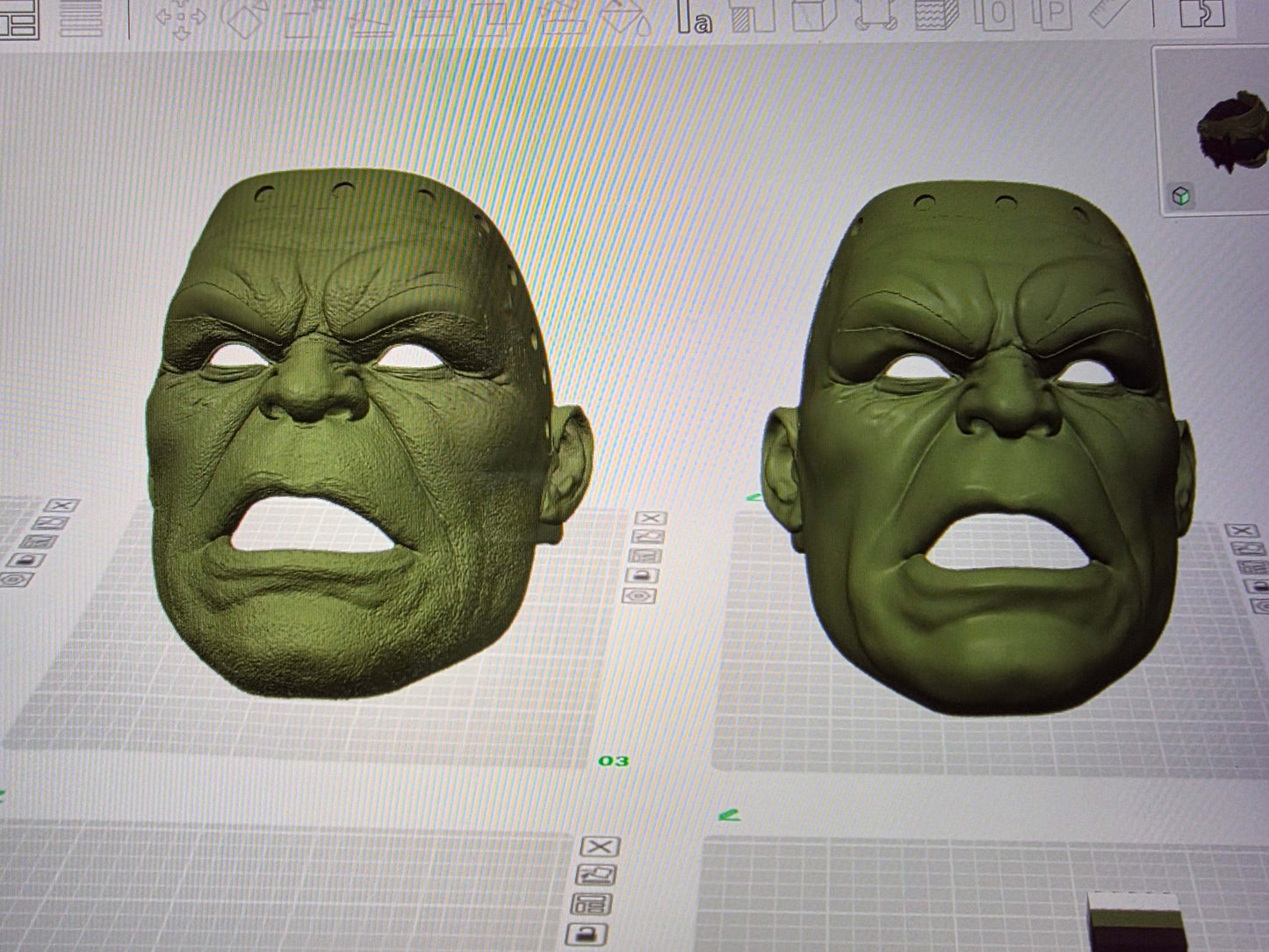Arrange objects on the far-left plate
Viewport: 1269px width, 952px height.
coord(40,542)
